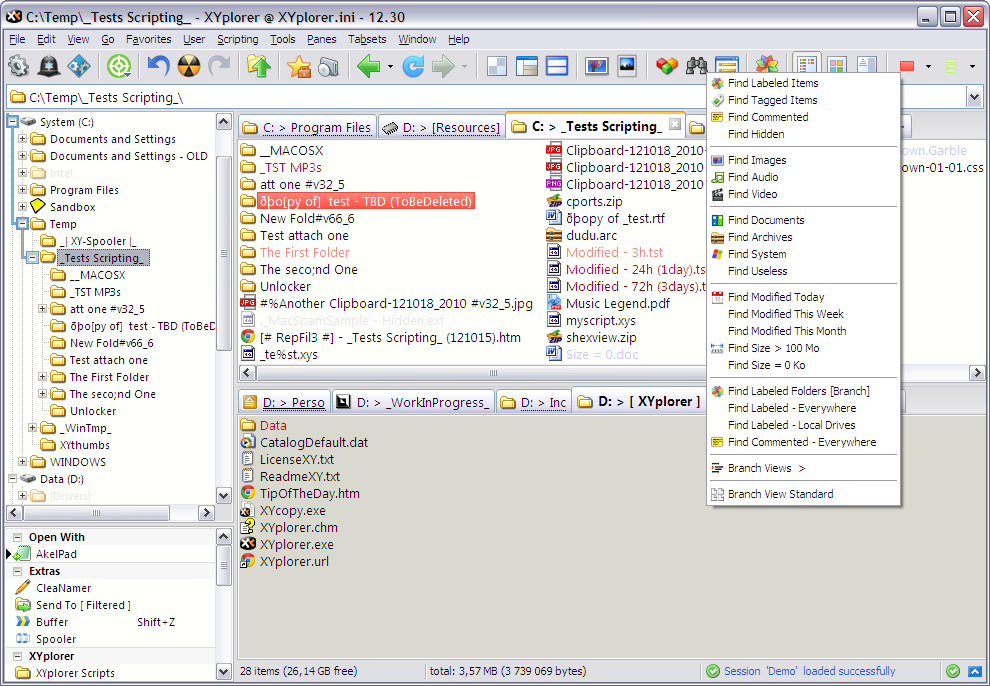Go up one folder level

point(258,66)
